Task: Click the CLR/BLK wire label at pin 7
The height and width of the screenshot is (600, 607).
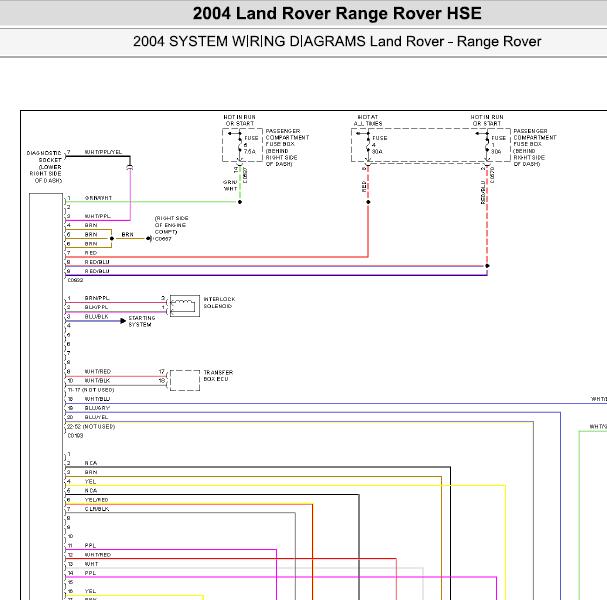Action: 97,509
